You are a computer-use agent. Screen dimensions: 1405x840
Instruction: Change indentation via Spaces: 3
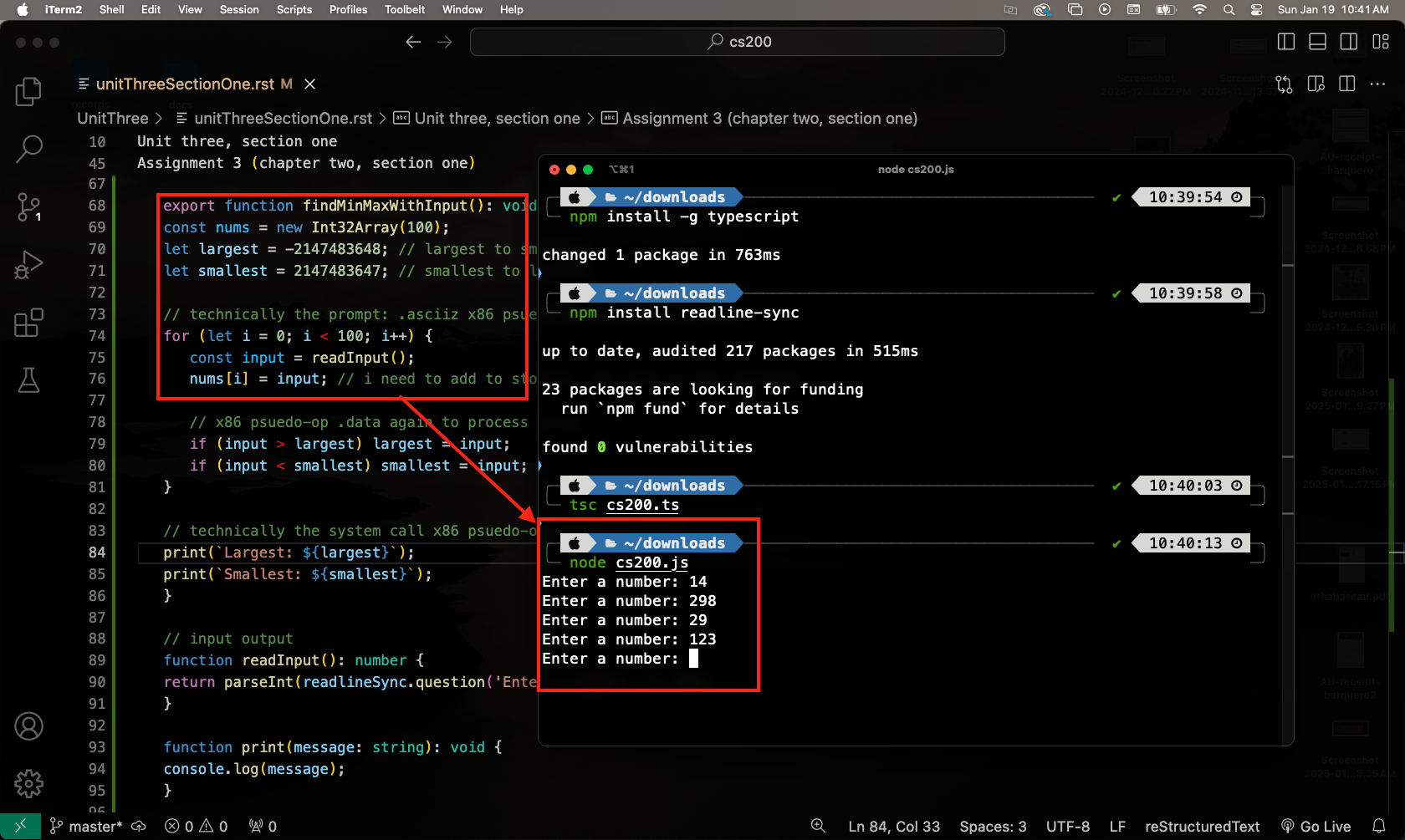point(993,826)
